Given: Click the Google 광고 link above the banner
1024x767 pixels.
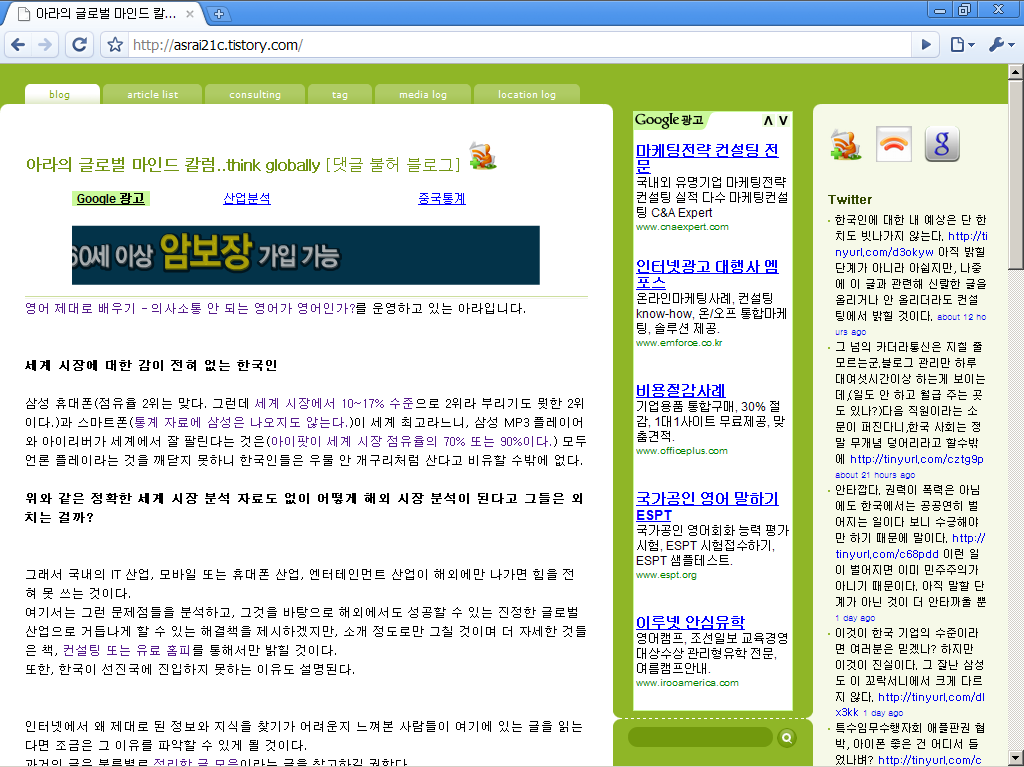Looking at the screenshot, I should (x=110, y=199).
